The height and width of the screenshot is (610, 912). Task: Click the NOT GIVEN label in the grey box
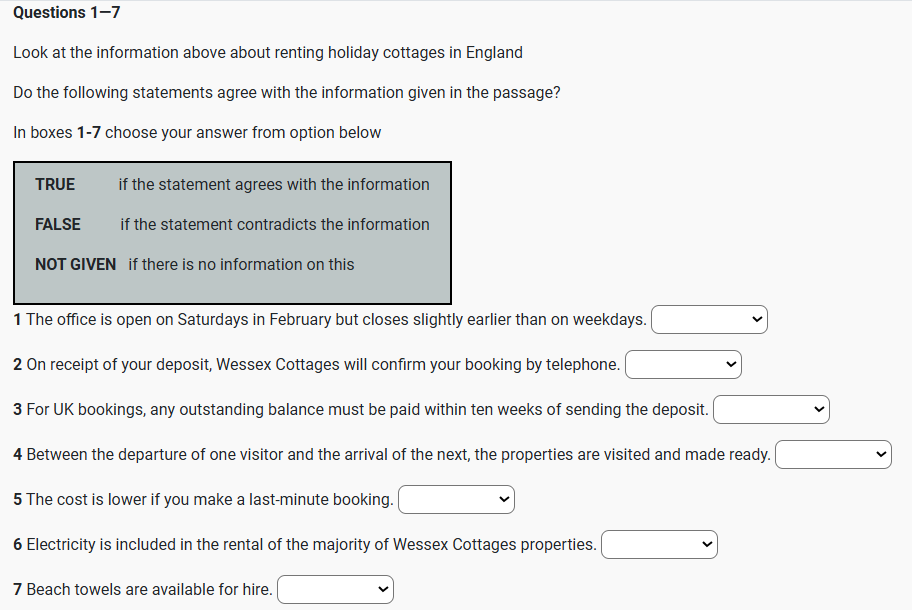pos(75,265)
